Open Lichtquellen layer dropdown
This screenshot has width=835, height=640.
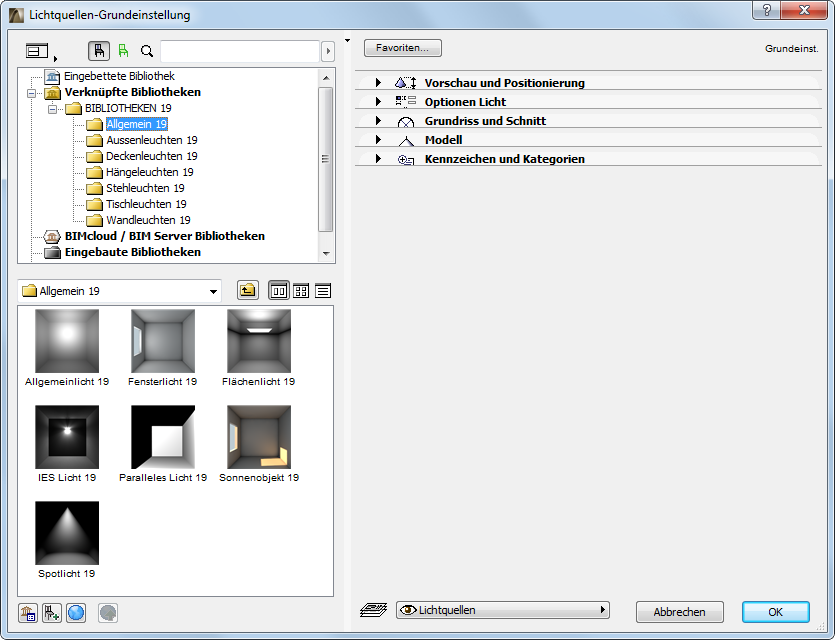503,610
